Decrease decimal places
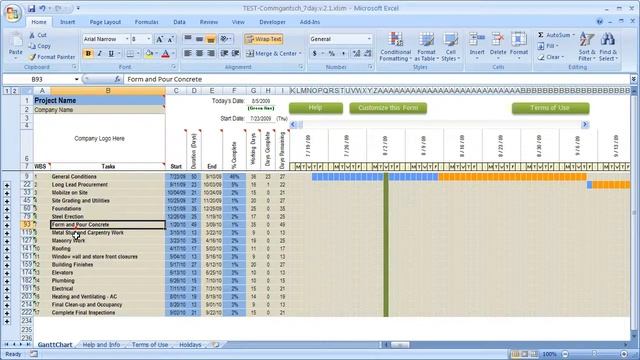This screenshot has width=640, height=360. click(x=368, y=53)
